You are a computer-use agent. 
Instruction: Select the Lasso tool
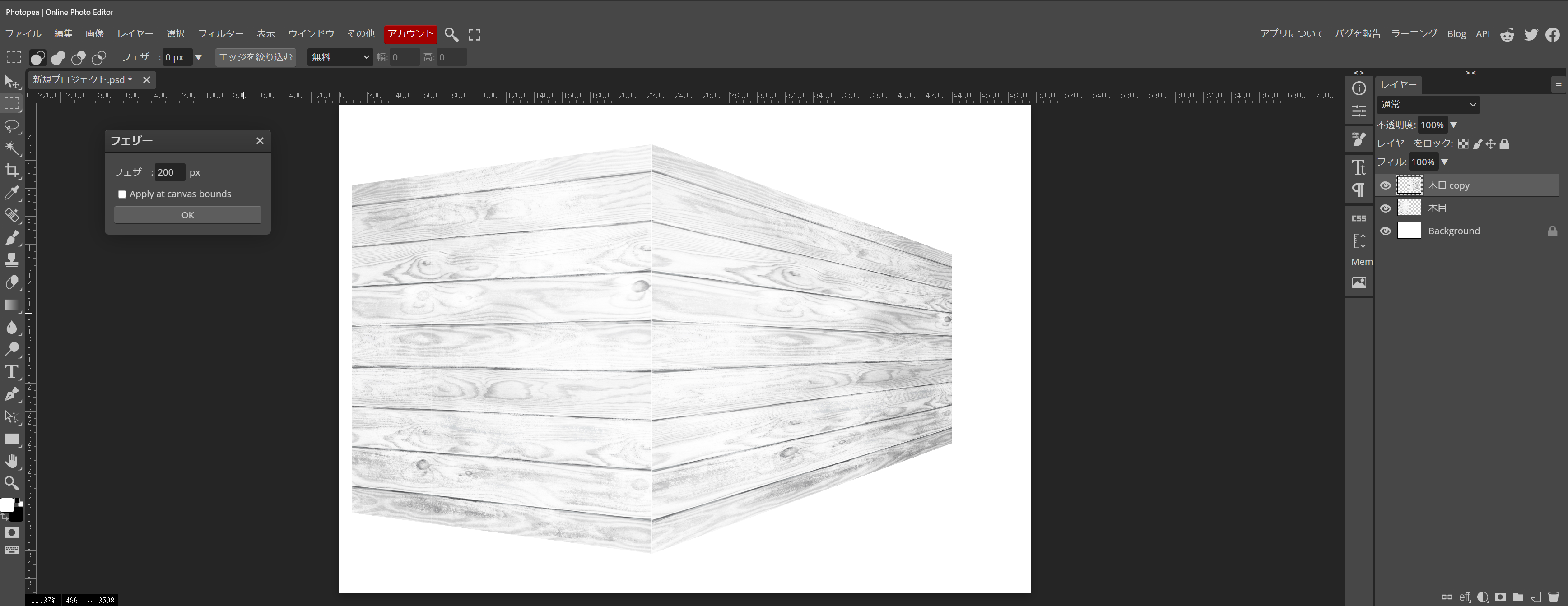[x=12, y=126]
